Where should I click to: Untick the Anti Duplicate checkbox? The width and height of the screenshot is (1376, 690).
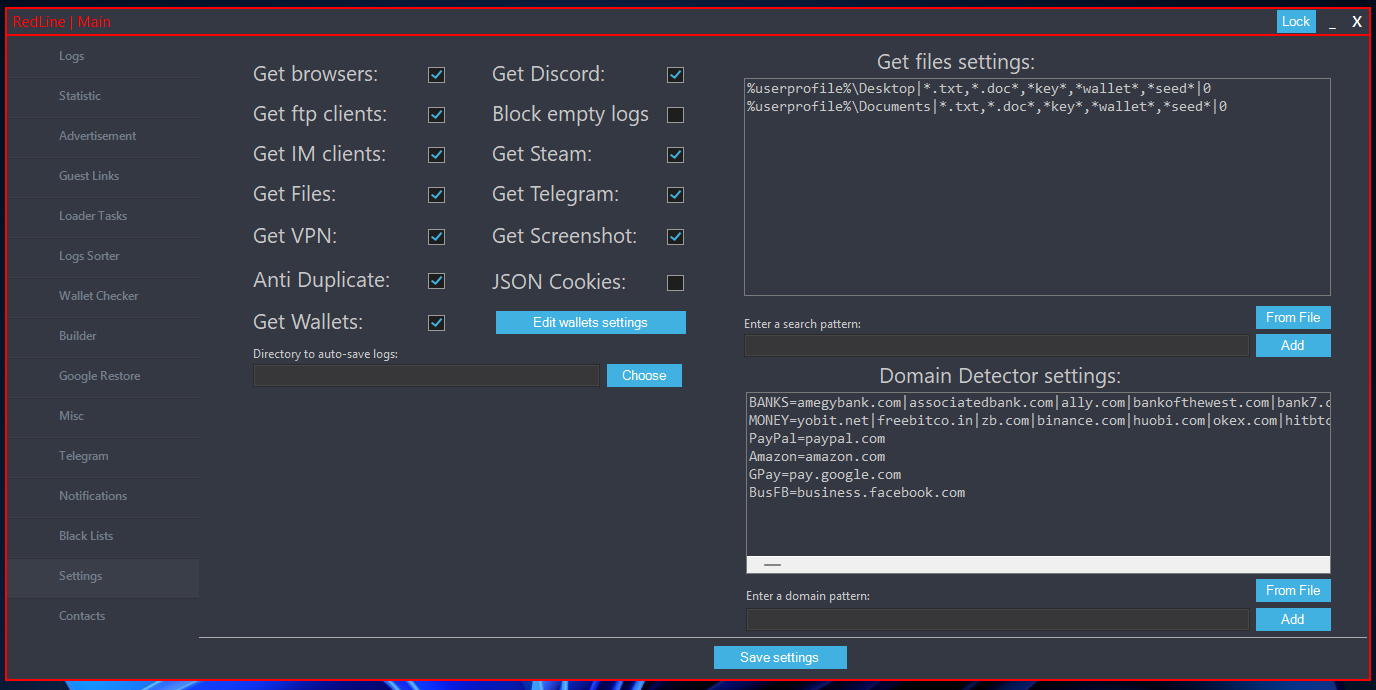pyautogui.click(x=436, y=281)
